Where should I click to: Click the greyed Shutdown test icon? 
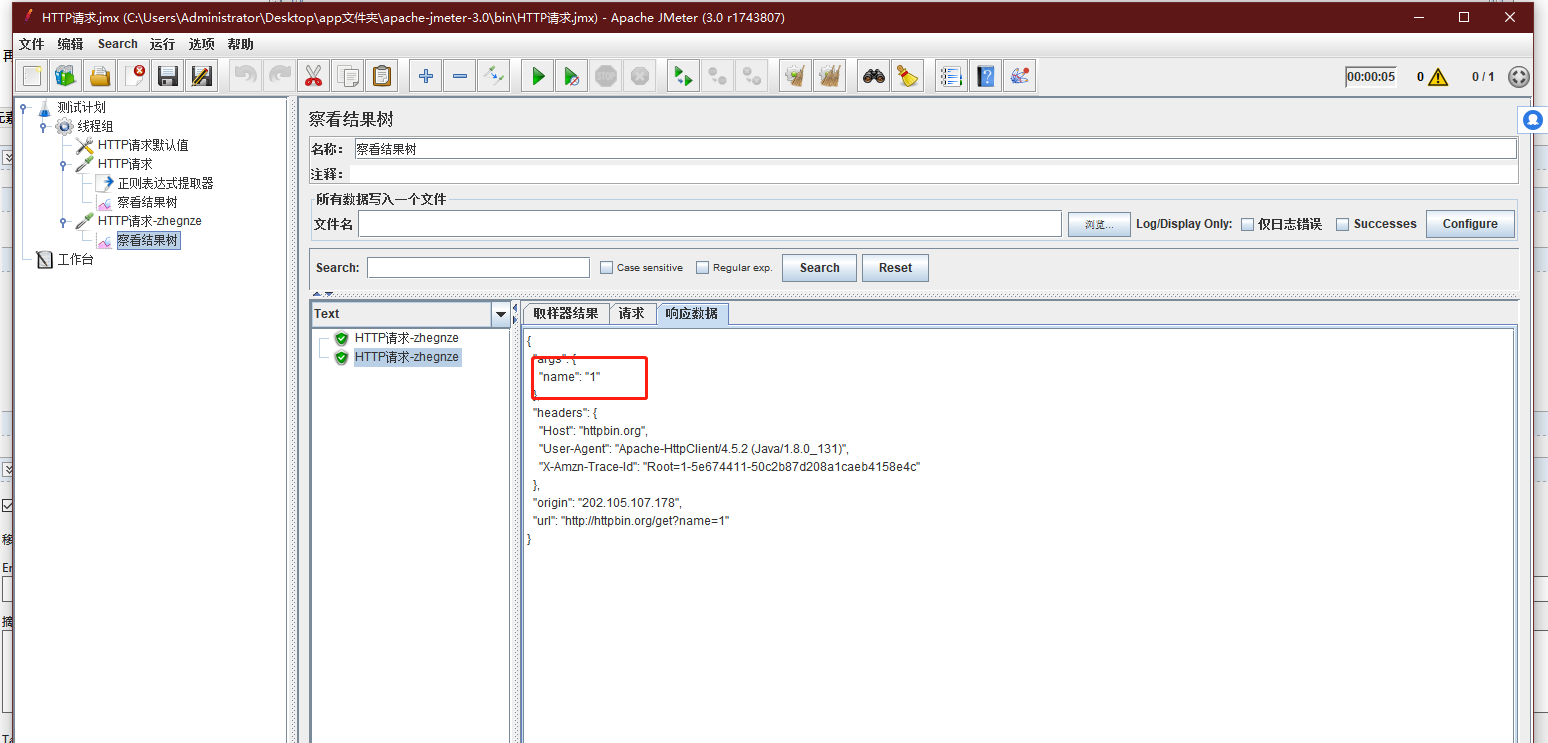(x=639, y=76)
